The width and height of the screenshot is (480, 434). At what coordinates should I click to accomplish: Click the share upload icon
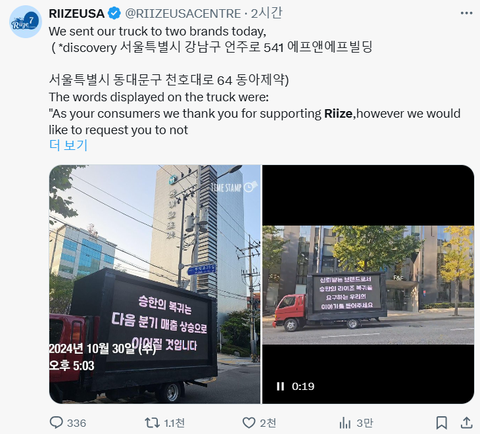point(467,423)
